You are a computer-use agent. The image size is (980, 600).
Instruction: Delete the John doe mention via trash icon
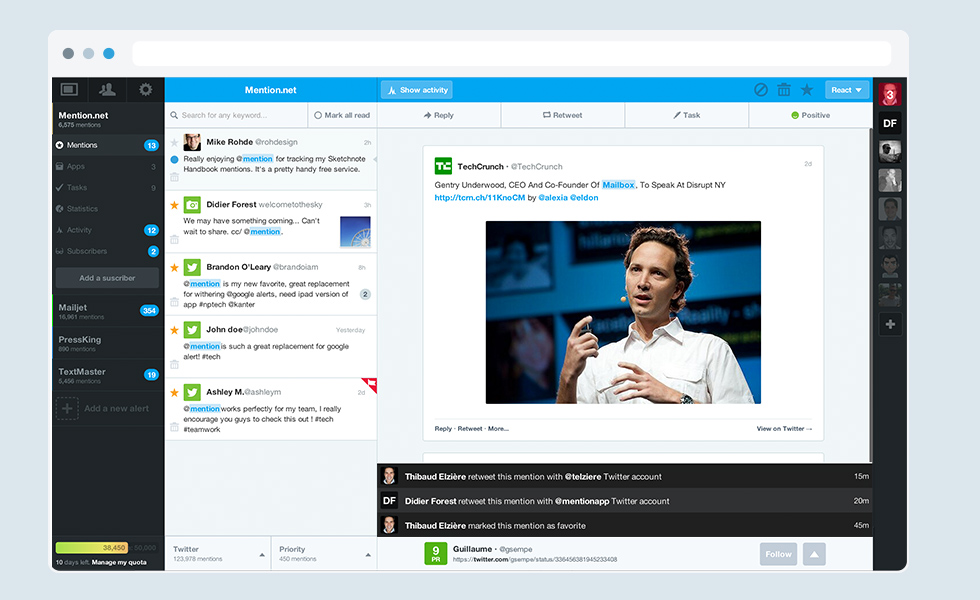click(x=174, y=364)
